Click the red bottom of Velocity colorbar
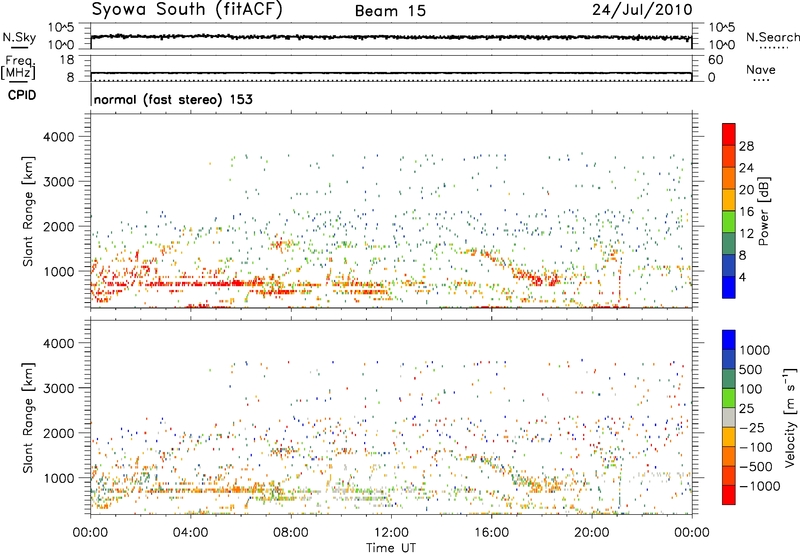The image size is (800, 554). pyautogui.click(x=729, y=495)
